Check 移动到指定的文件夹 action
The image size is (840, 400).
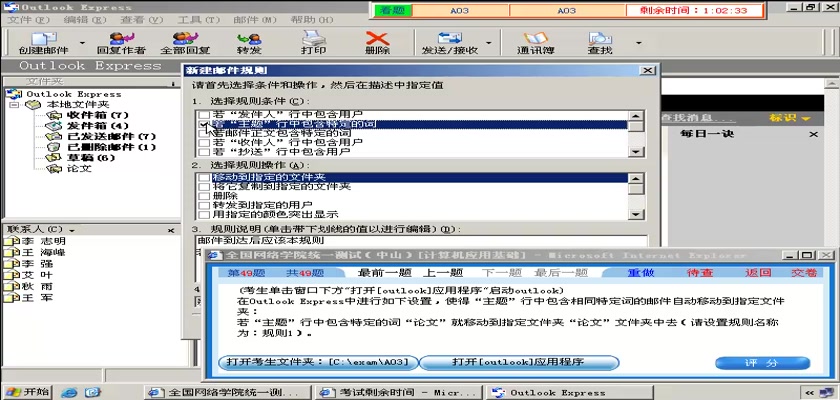[203, 177]
